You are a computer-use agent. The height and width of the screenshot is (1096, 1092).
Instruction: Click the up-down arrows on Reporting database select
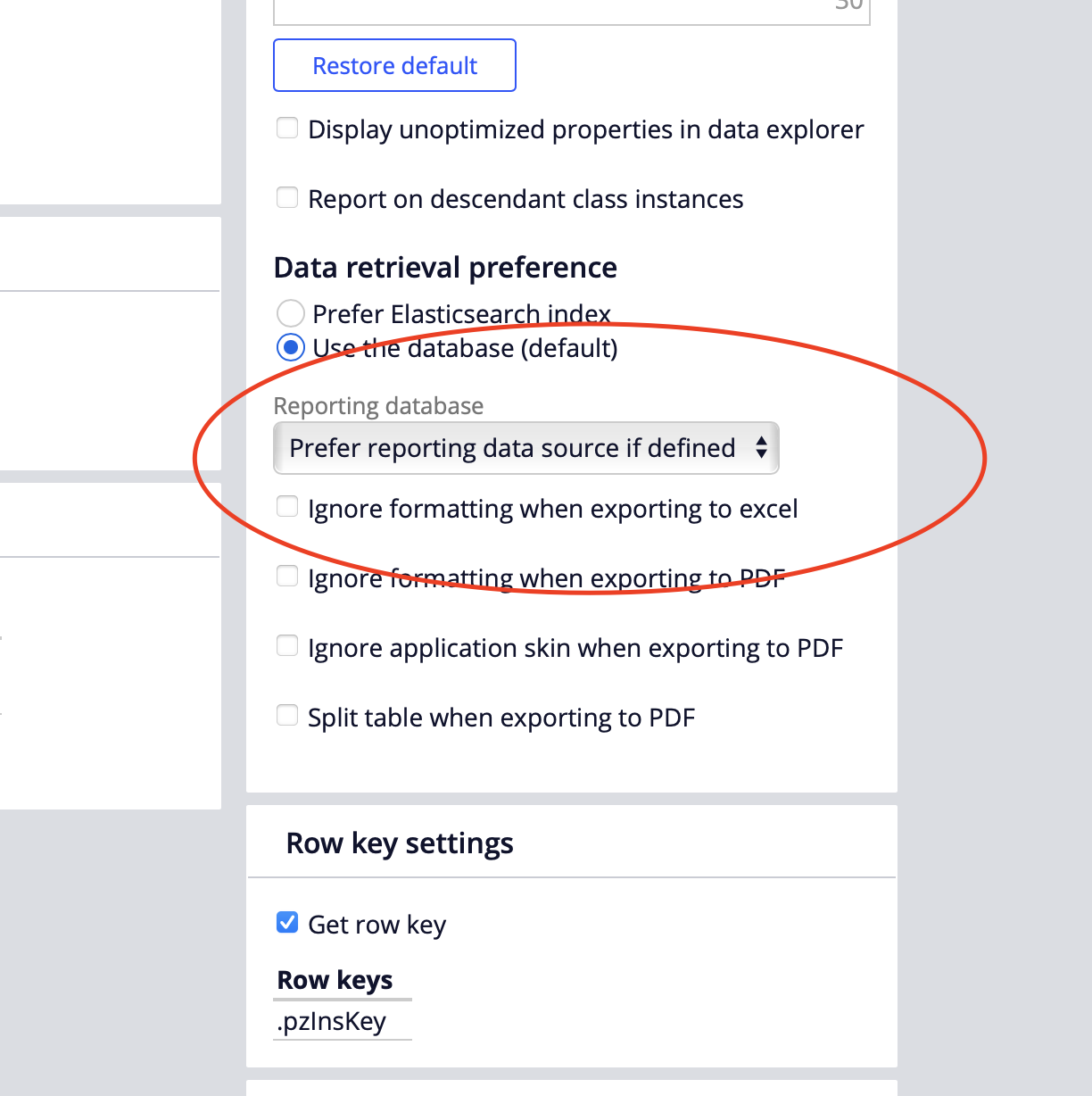[x=761, y=448]
